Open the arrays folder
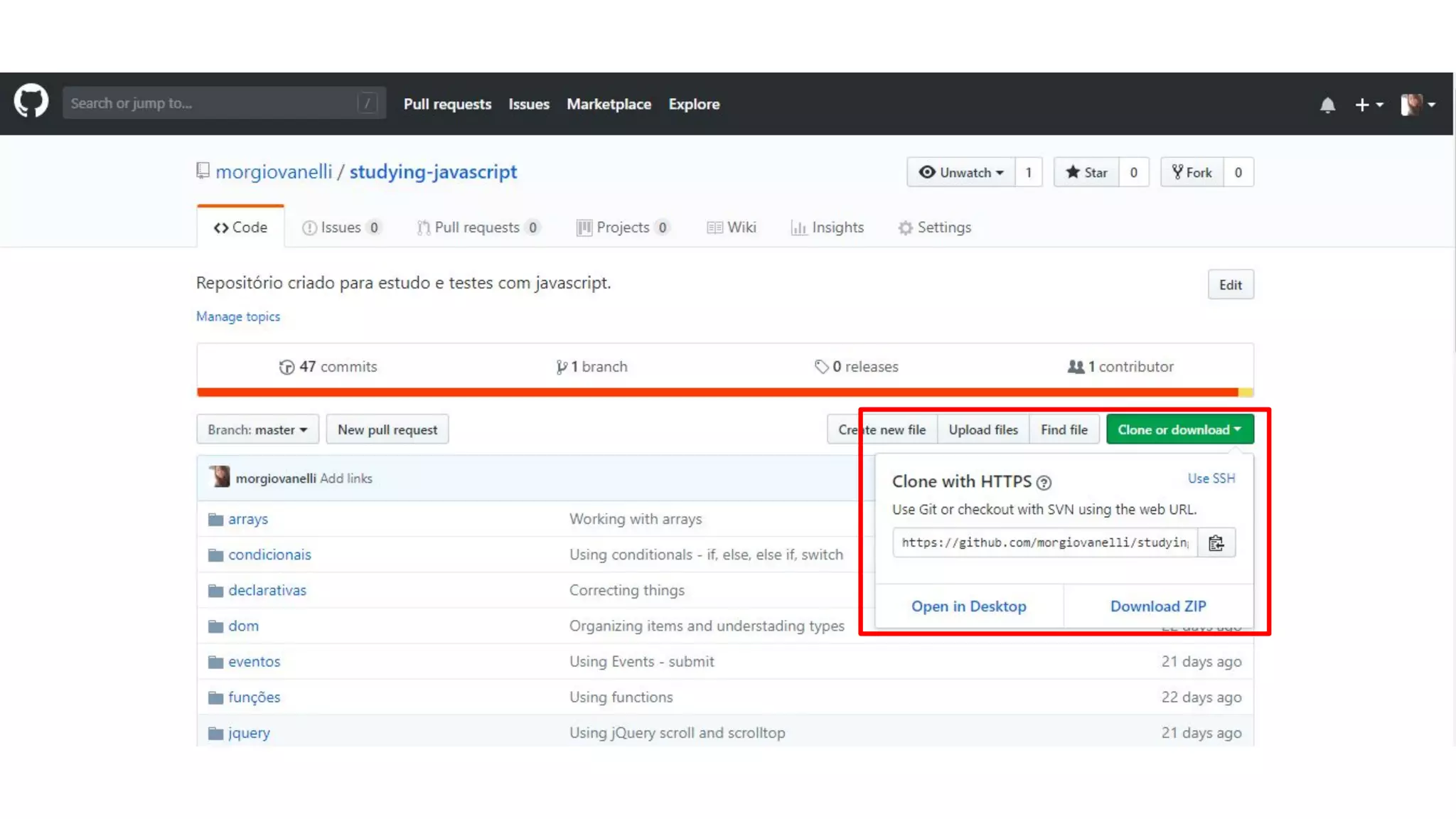The width and height of the screenshot is (1456, 819). (x=247, y=519)
